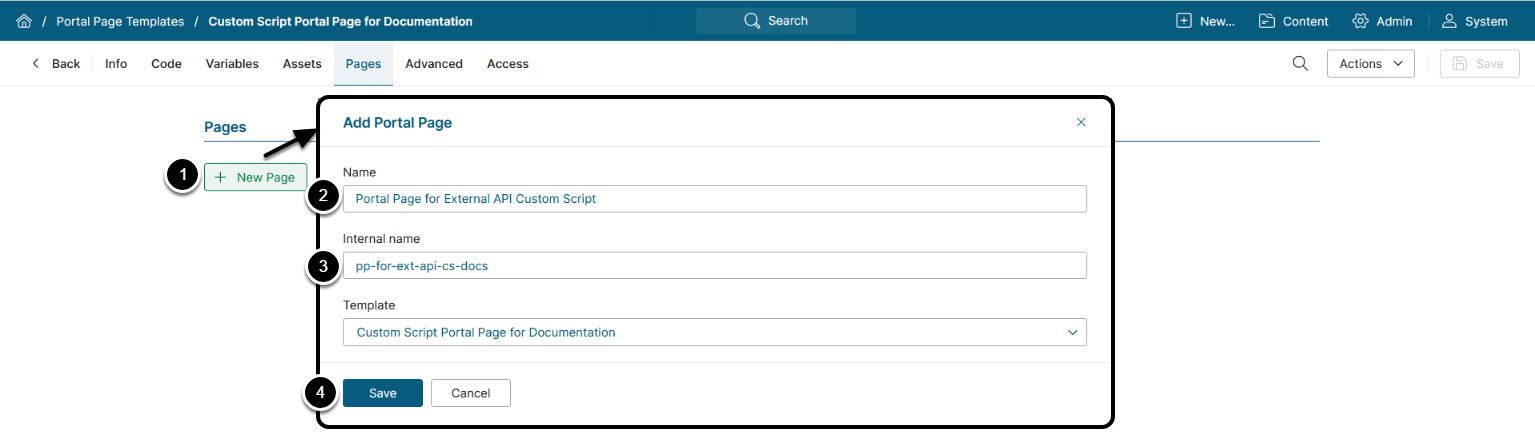Open the Assets tab
This screenshot has height=436, width=1535.
pyautogui.click(x=302, y=64)
